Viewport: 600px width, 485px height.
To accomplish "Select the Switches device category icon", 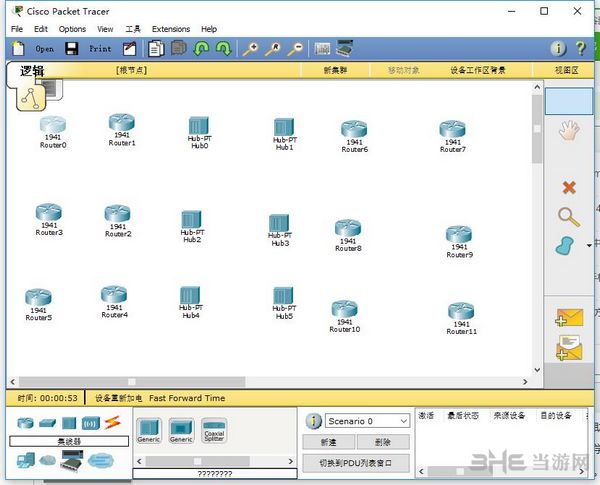I will [x=47, y=423].
